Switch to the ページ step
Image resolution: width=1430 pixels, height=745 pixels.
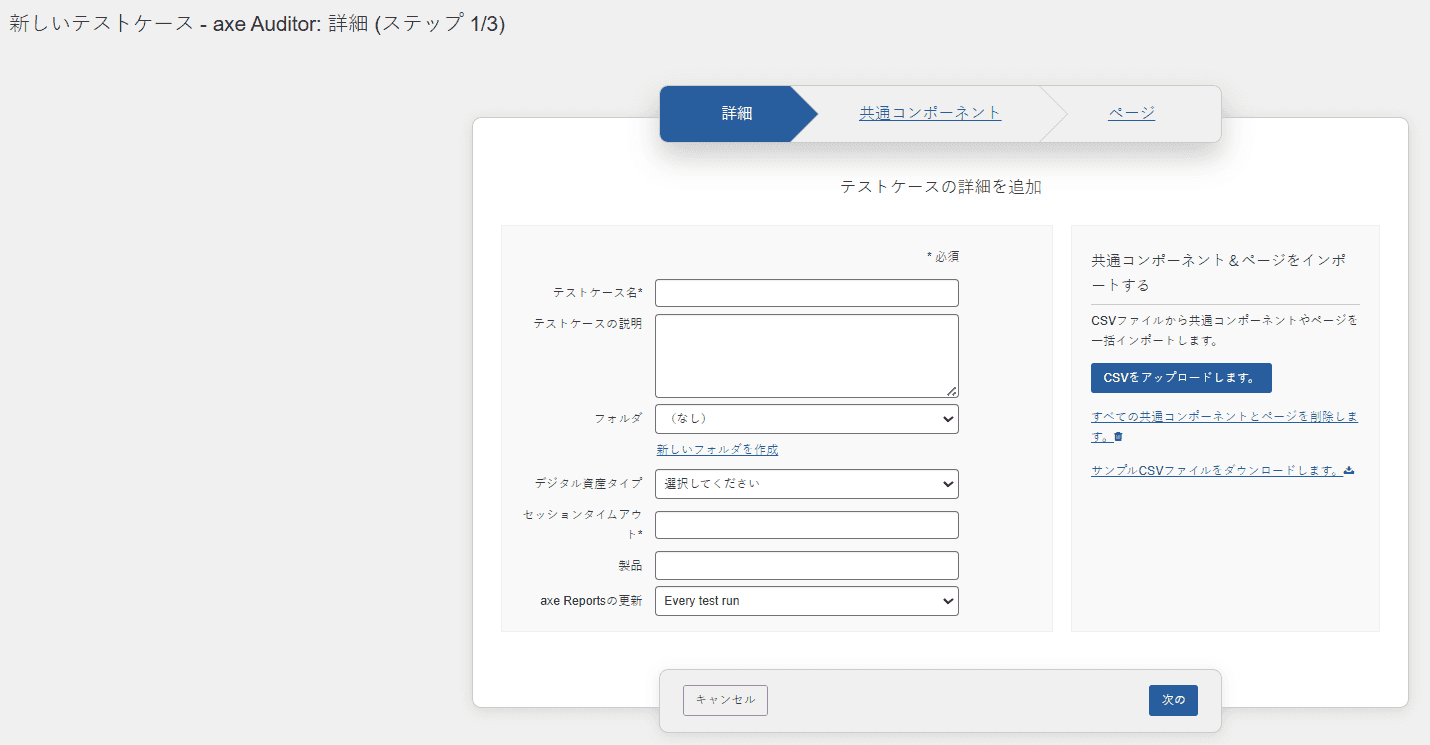[x=1131, y=114]
